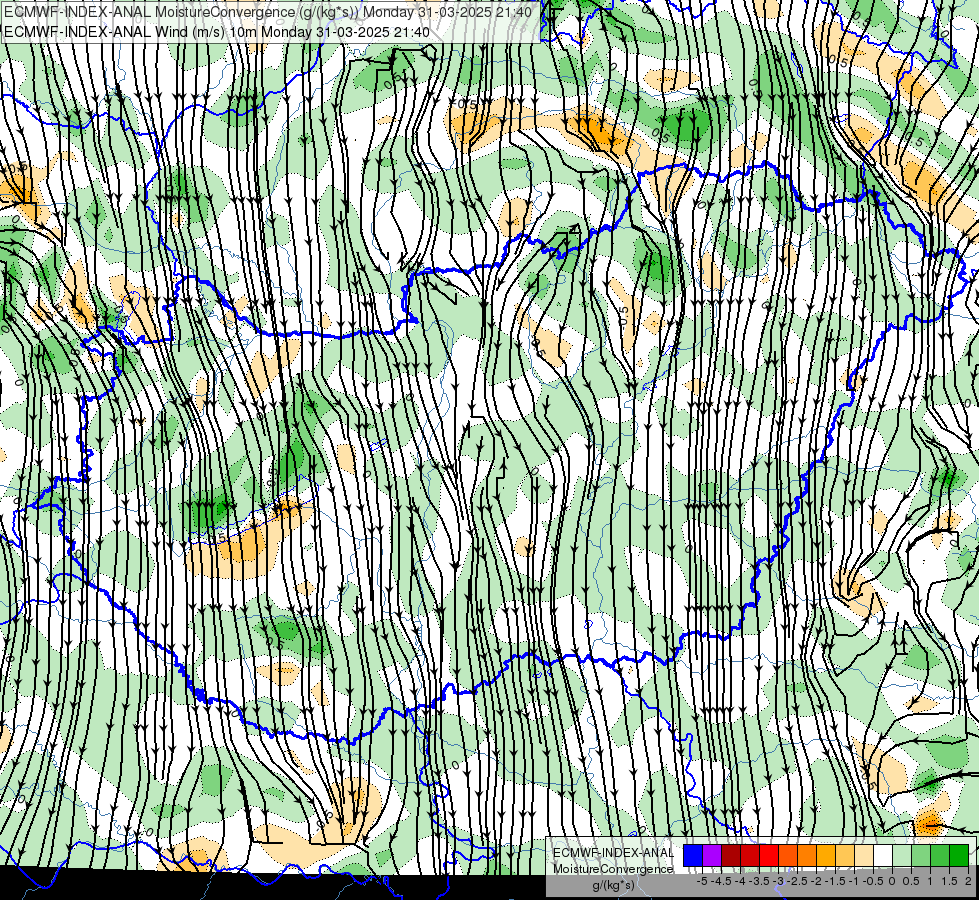
Task: Click the pale beige swatch for -1 to -0.5
Action: click(864, 856)
